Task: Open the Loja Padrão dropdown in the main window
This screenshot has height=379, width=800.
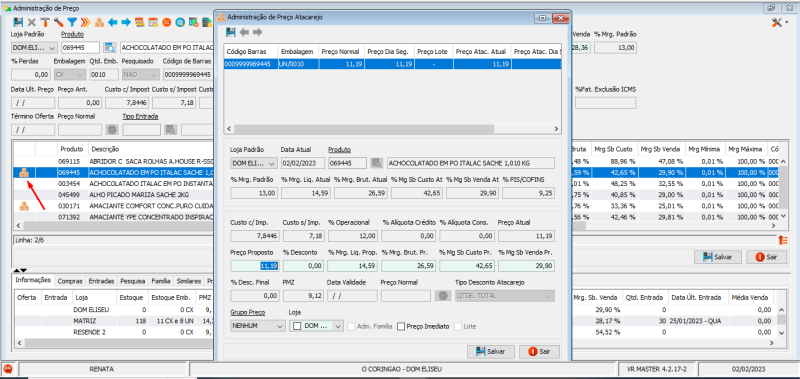Action: pos(34,47)
